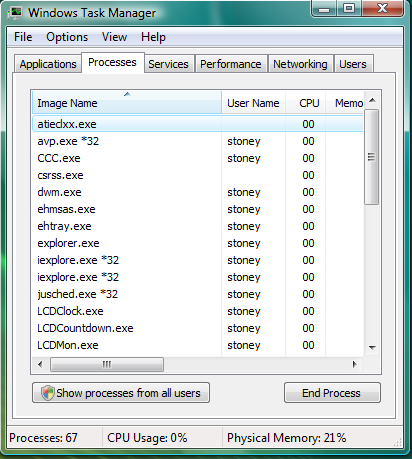Go to the Networking tab
The height and width of the screenshot is (459, 412).
(300, 64)
